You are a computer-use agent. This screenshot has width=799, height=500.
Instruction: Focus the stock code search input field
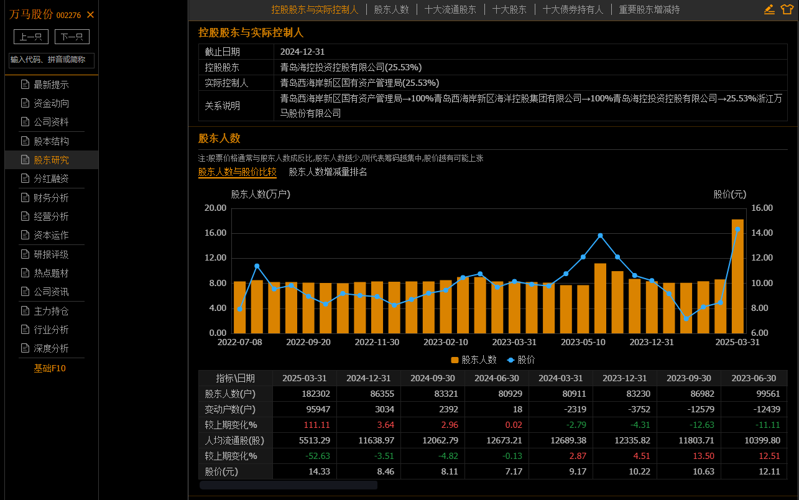coord(51,60)
